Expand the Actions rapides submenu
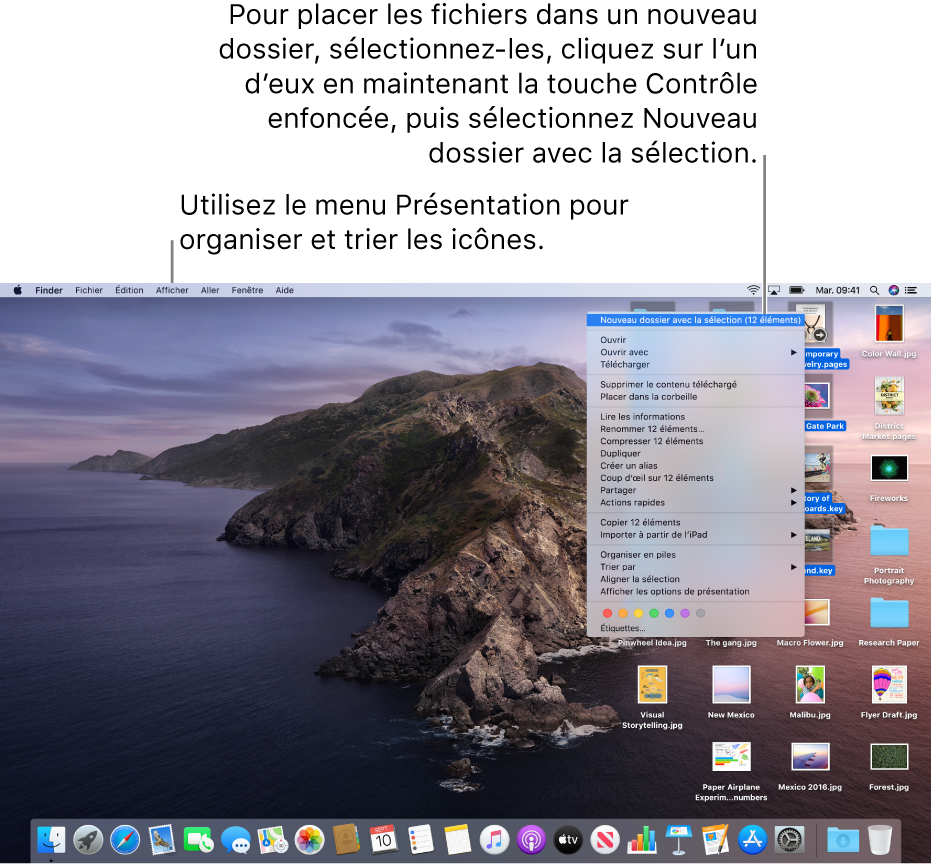 tap(695, 503)
